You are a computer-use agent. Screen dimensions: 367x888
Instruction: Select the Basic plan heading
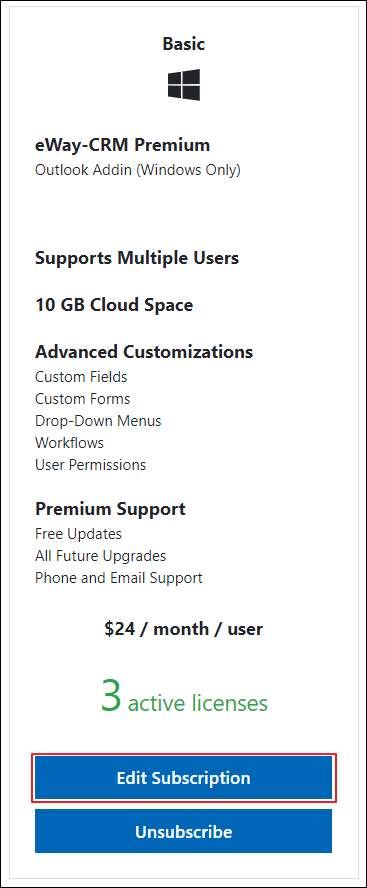tap(184, 44)
